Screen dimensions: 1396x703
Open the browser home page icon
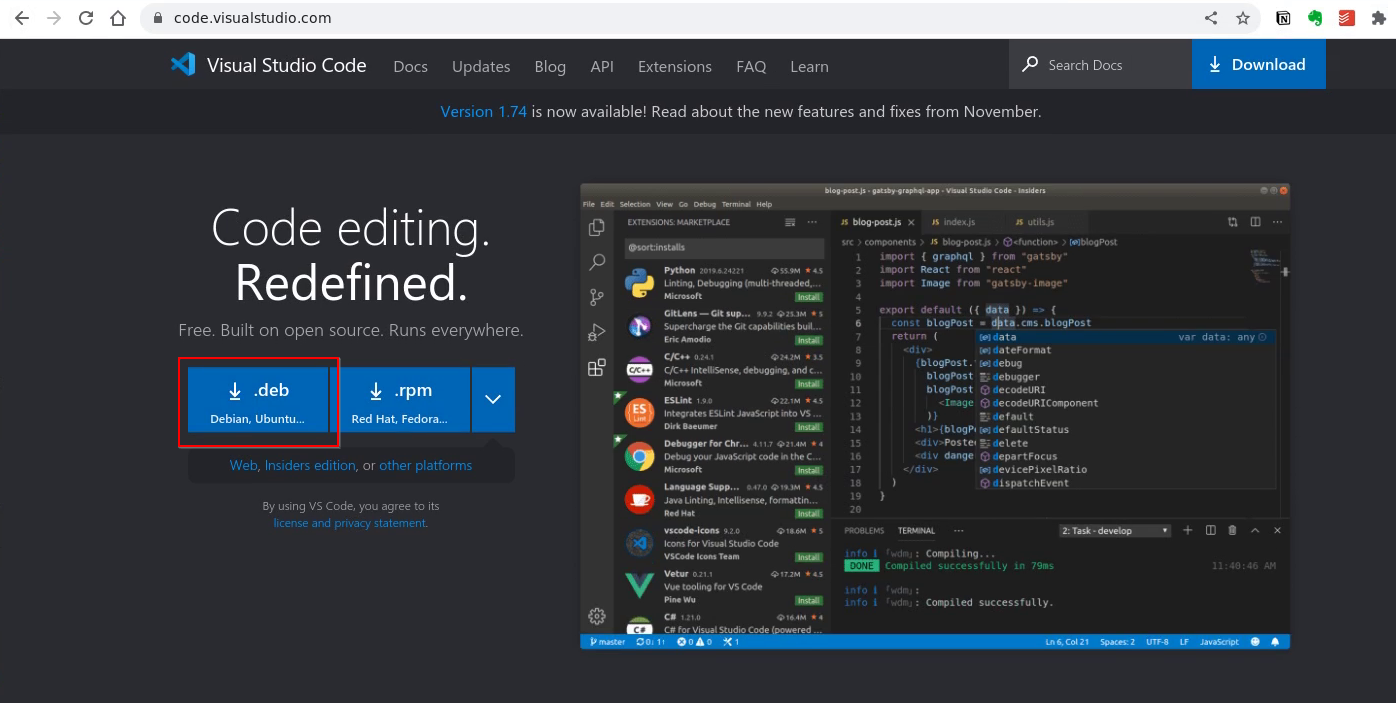[118, 18]
